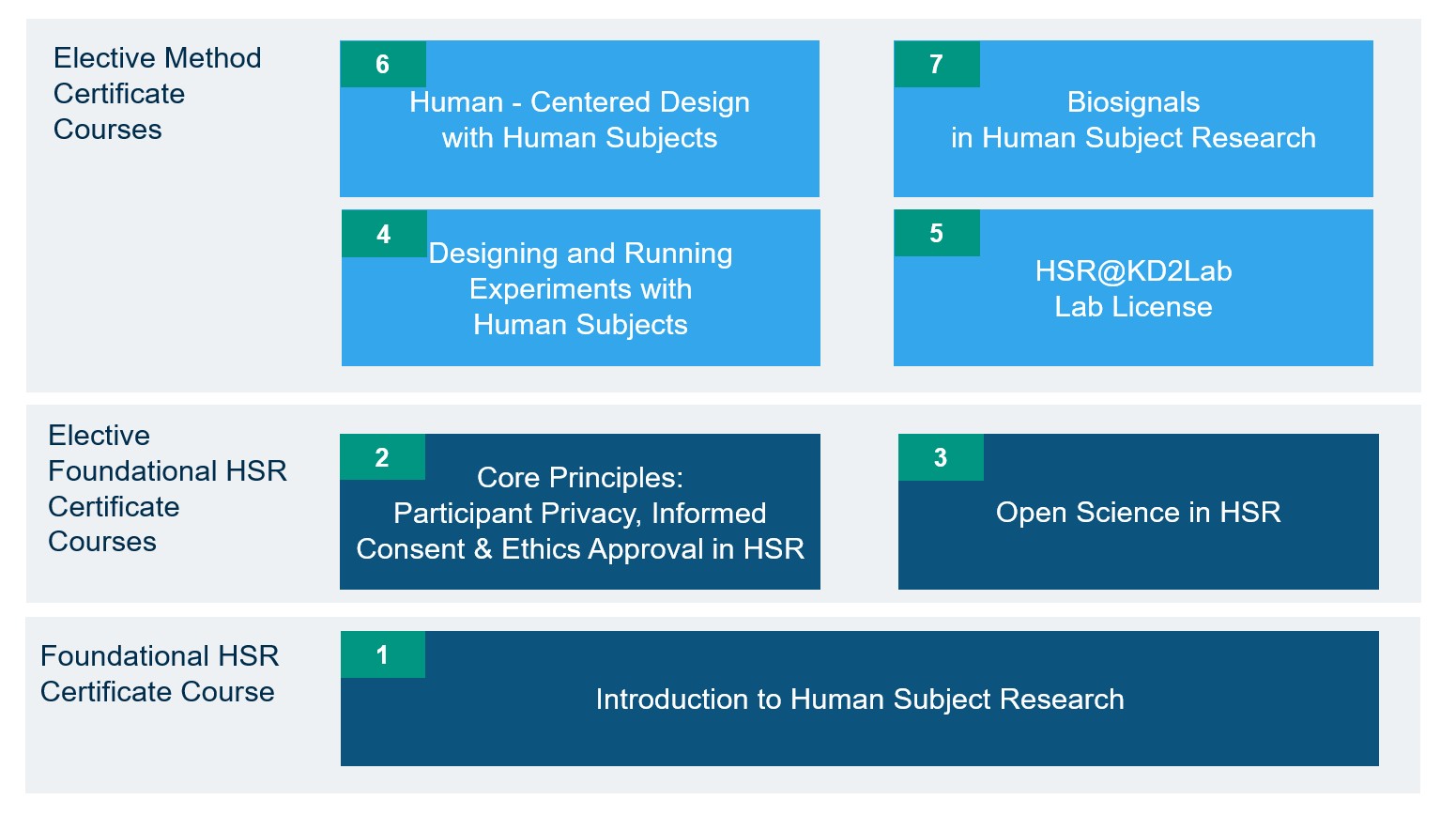Click the "with Human Subjects" text line
The image size is (1456, 815).
(579, 138)
